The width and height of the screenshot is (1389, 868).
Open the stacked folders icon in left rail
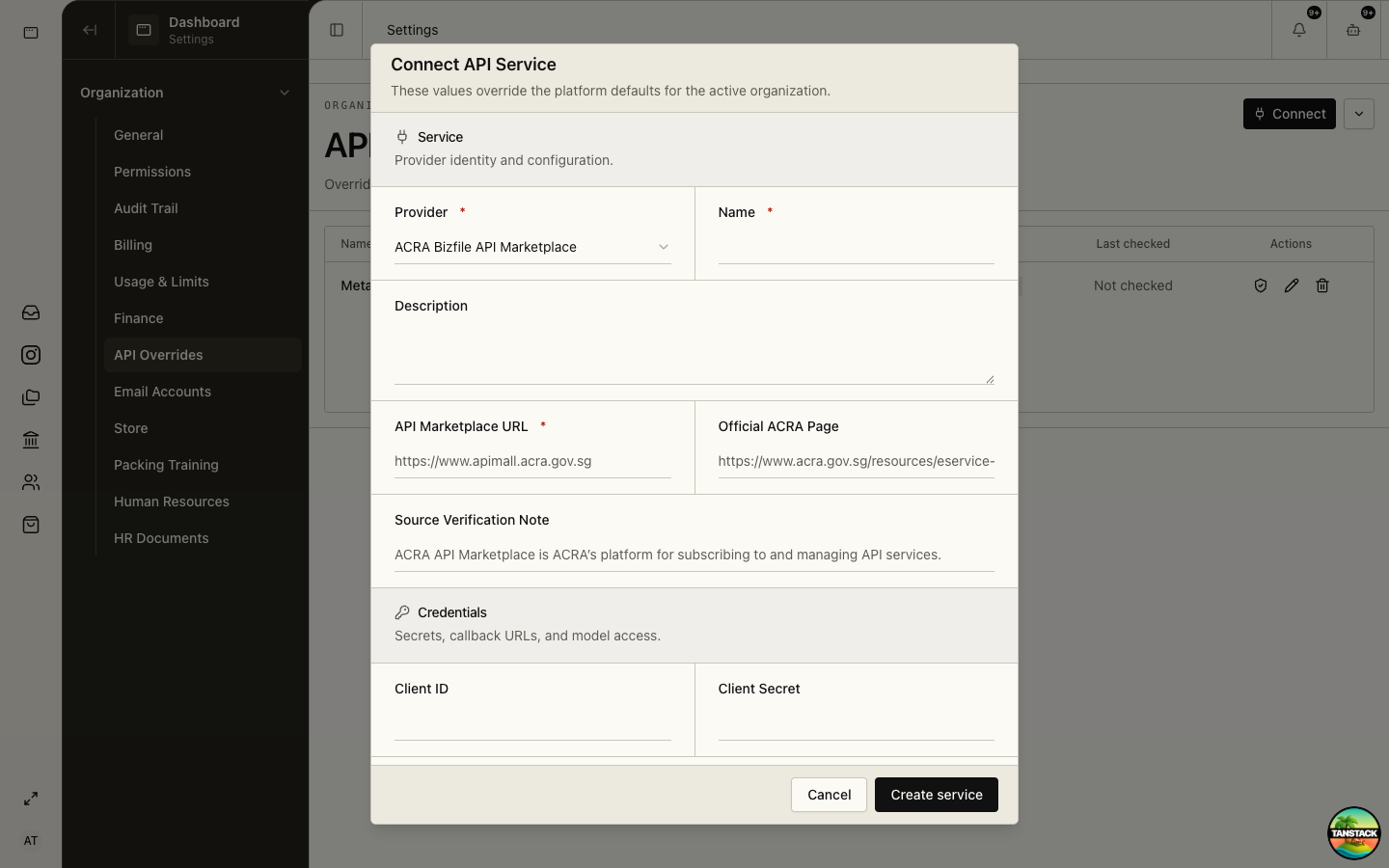coord(31,397)
